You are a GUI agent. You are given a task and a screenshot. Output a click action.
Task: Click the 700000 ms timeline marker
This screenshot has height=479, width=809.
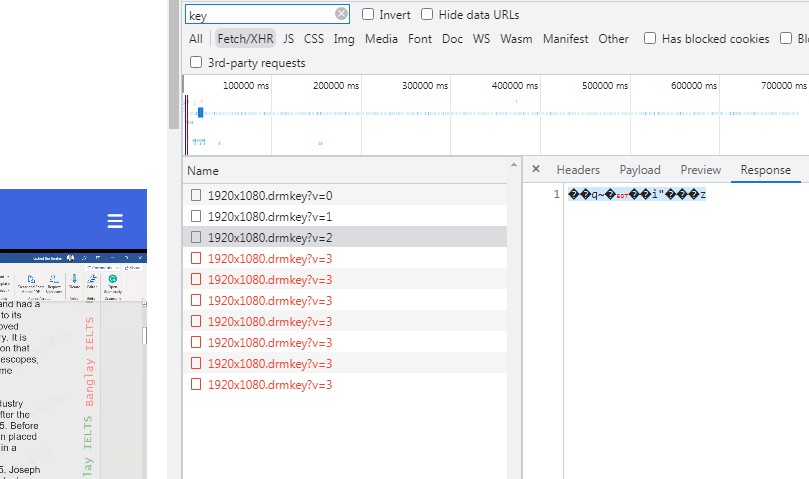click(x=784, y=86)
